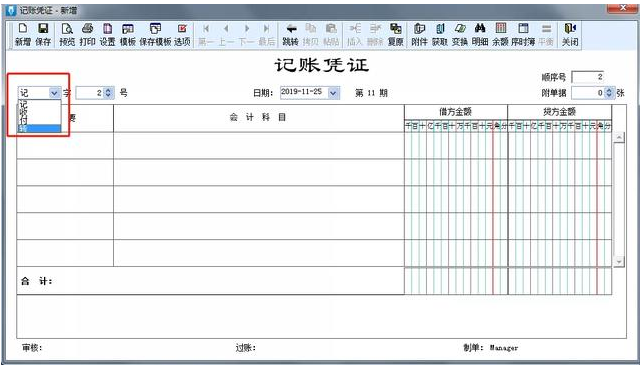
Task: Print the voucher using the 打印 icon
Action: click(x=87, y=34)
